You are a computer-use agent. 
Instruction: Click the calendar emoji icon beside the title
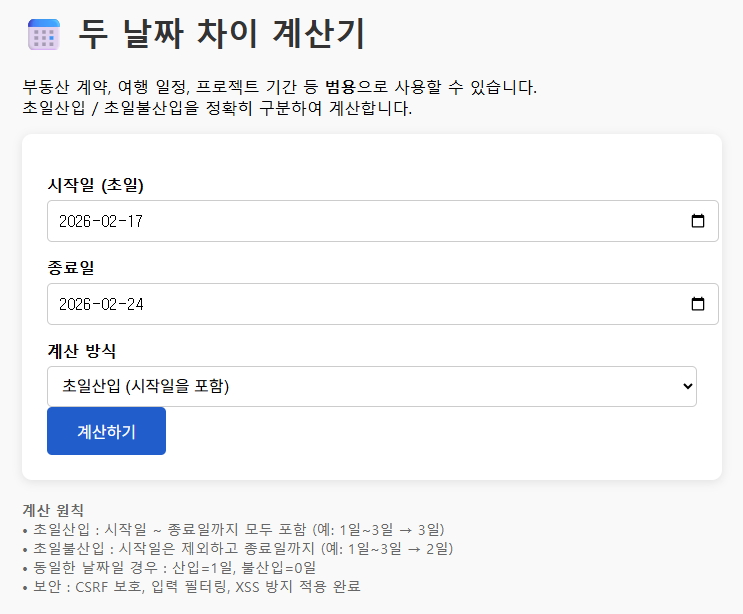point(44,35)
